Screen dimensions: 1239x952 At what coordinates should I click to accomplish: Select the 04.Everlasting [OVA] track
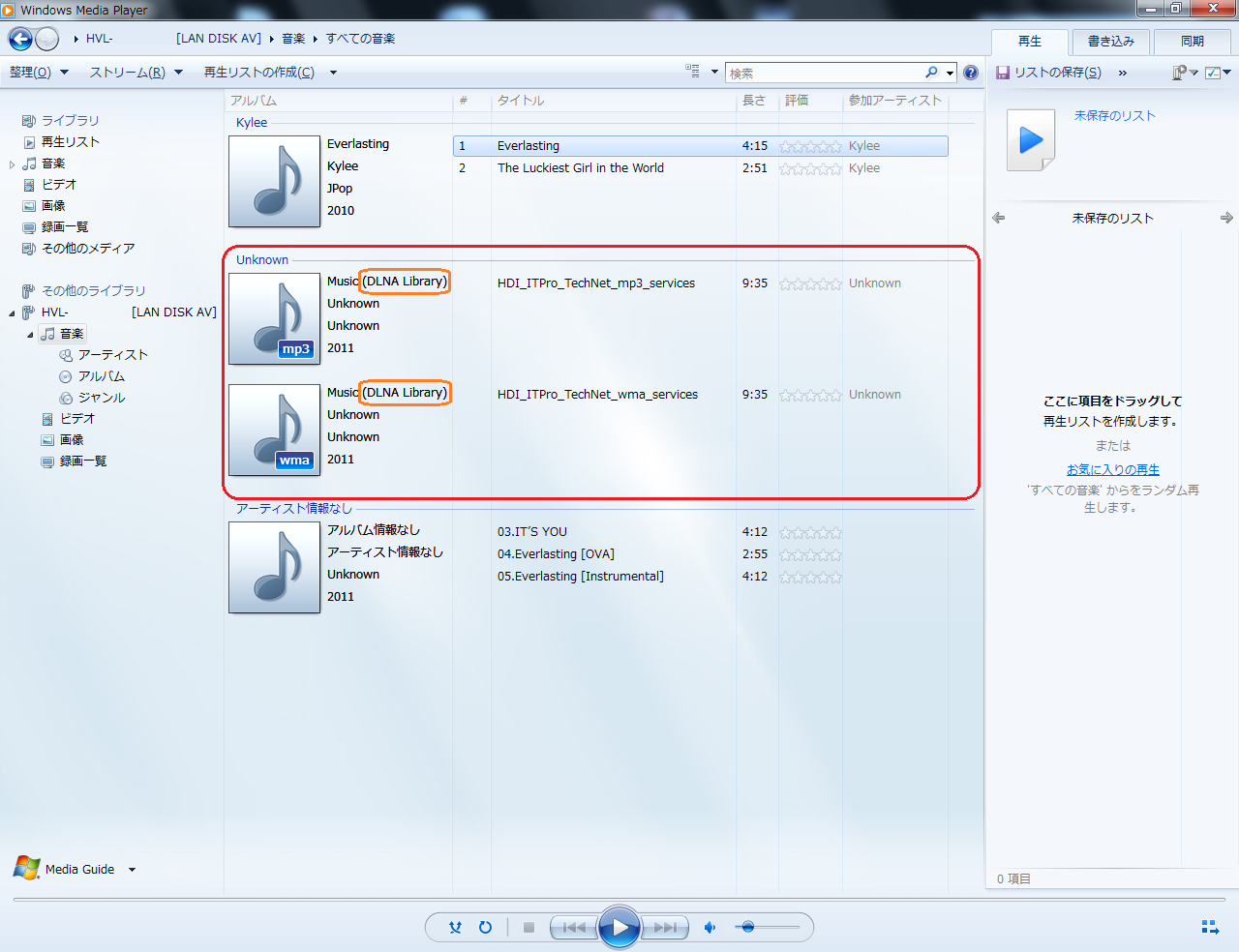pyautogui.click(x=556, y=554)
